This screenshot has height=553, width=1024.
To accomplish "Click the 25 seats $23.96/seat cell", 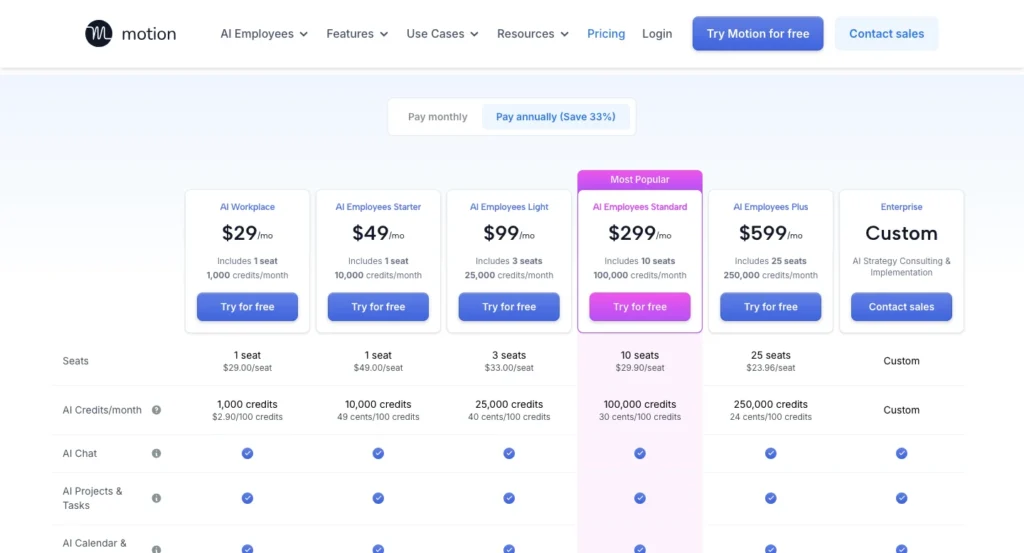I will pos(771,361).
